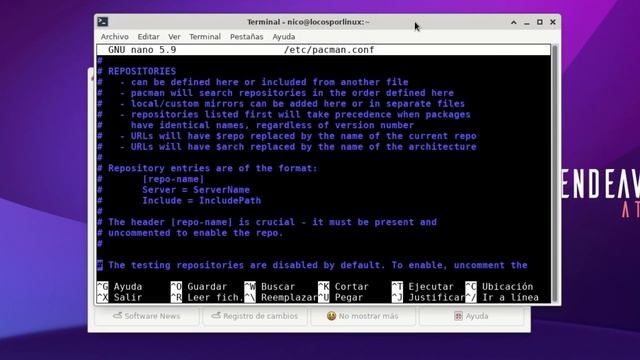Click the '^J Justificar' nano shortcut

point(428,298)
